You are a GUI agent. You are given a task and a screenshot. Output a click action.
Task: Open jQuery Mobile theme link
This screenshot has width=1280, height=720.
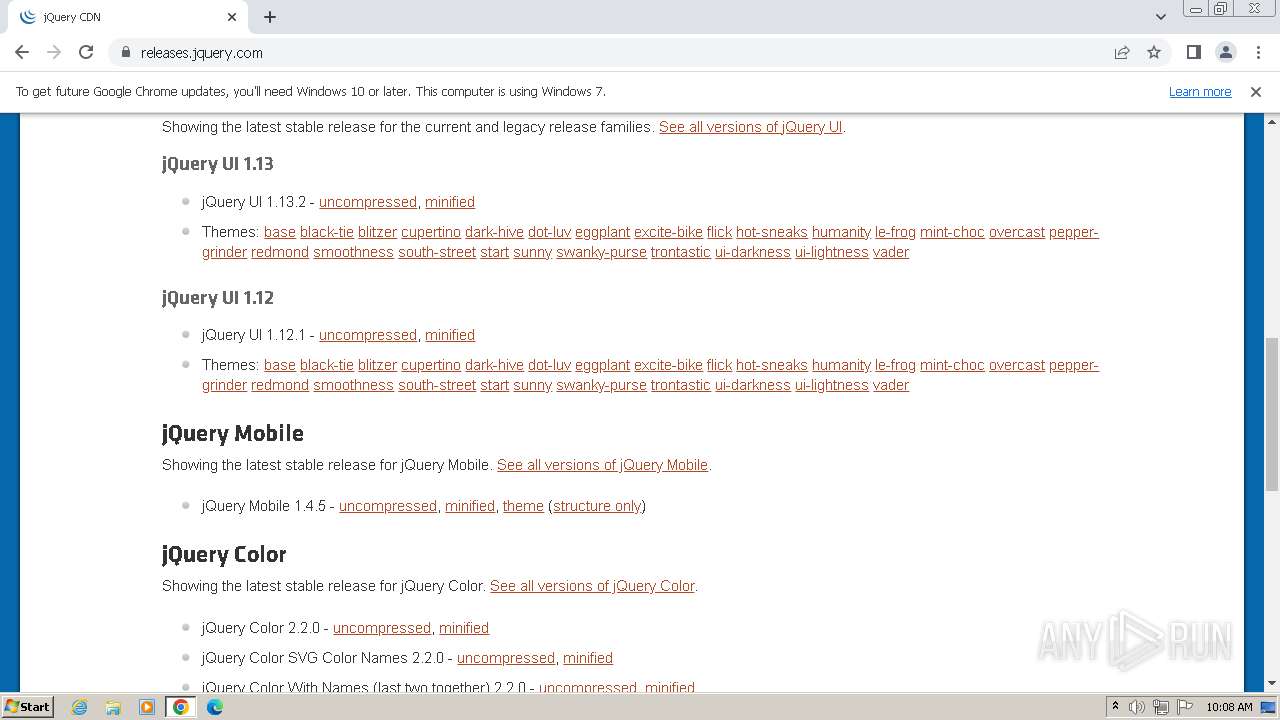point(523,506)
